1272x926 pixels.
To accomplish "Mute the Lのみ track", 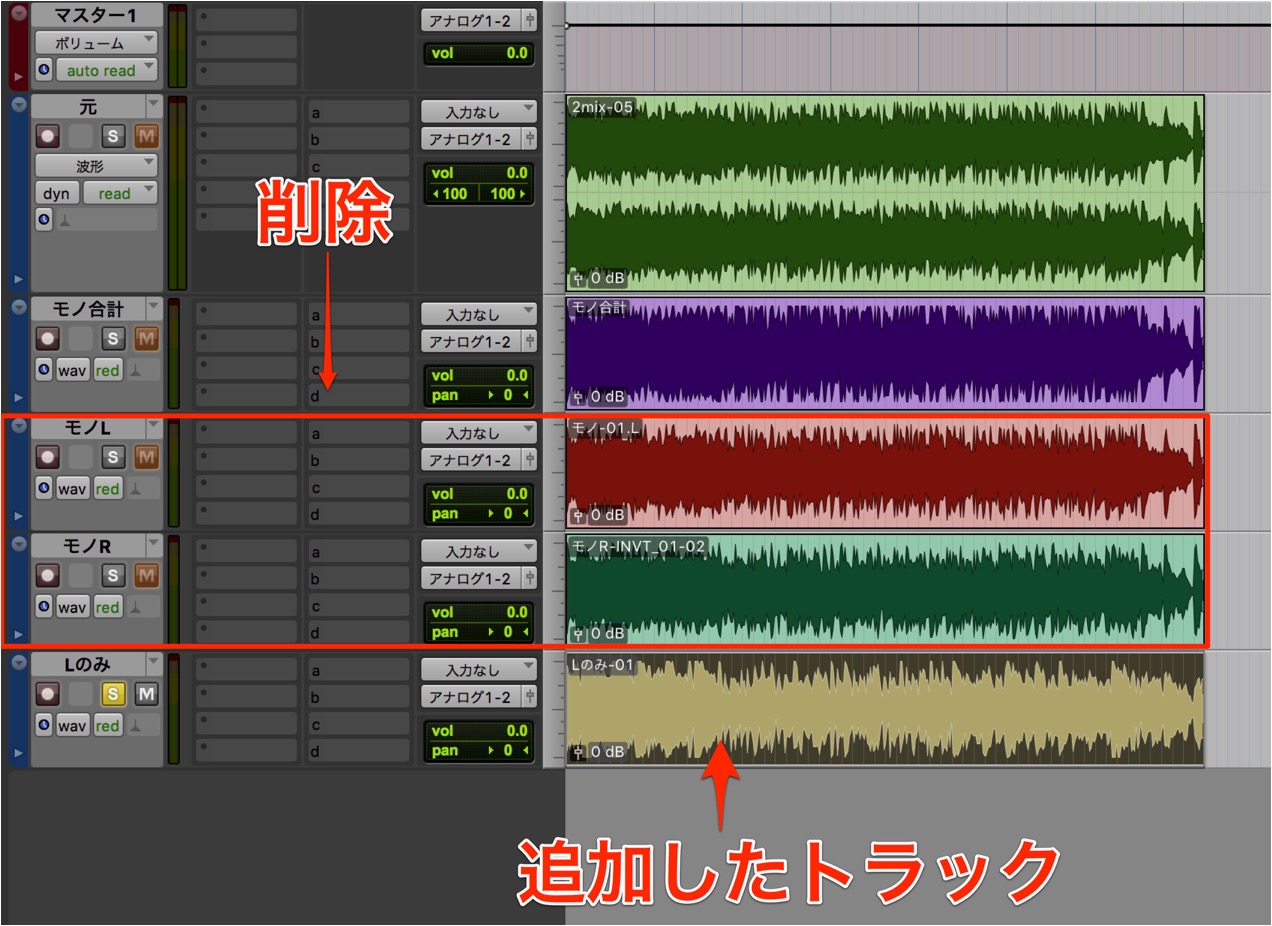I will (x=146, y=693).
